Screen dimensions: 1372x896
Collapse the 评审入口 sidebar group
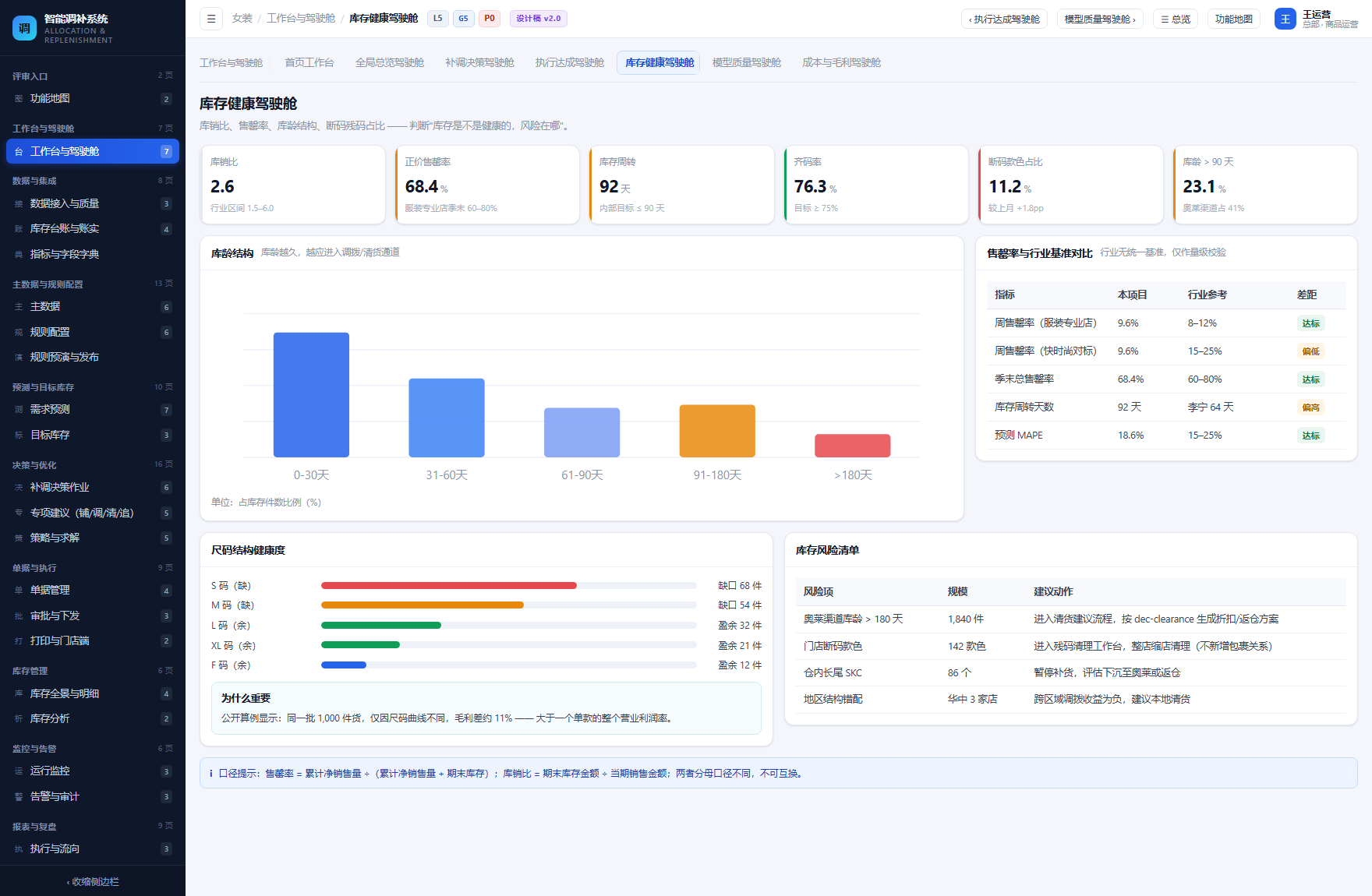point(93,76)
